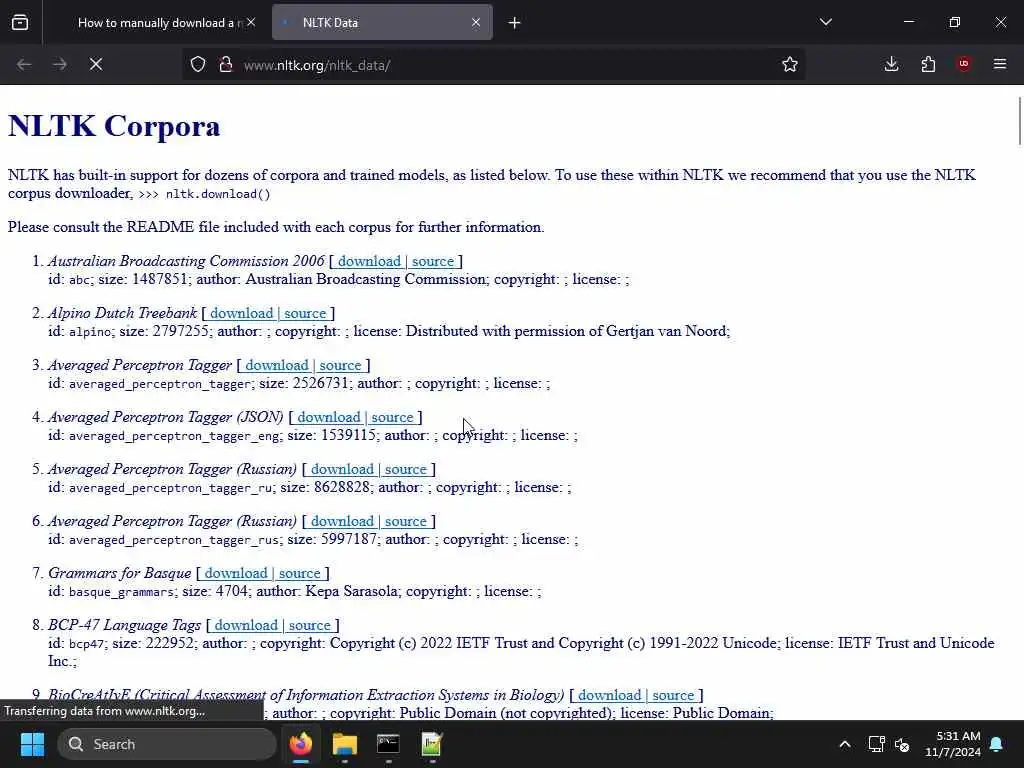Open source link for Alpino Dutch Treebank
The height and width of the screenshot is (768, 1024).
click(305, 313)
